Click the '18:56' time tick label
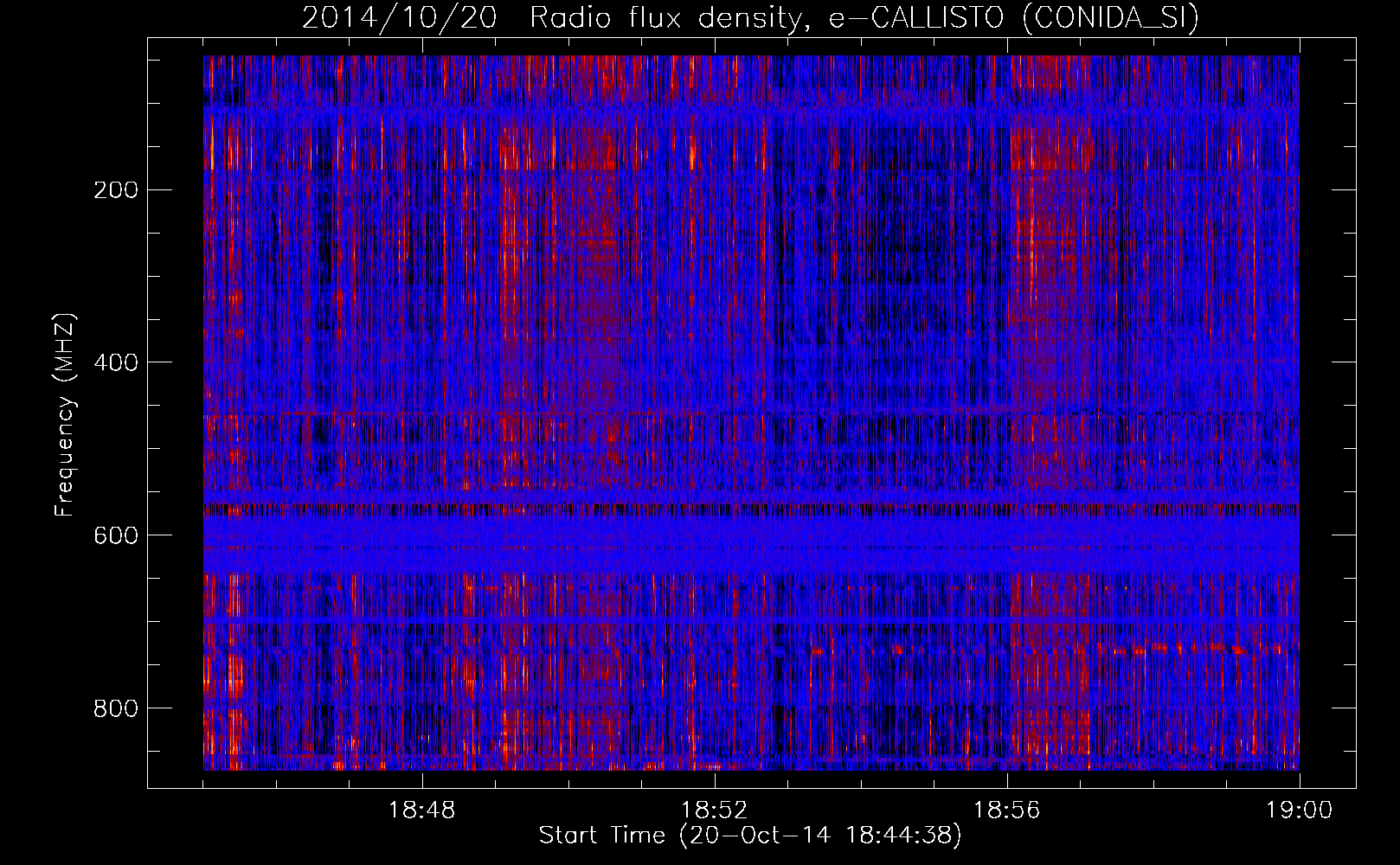This screenshot has width=1400, height=865. [x=1007, y=811]
